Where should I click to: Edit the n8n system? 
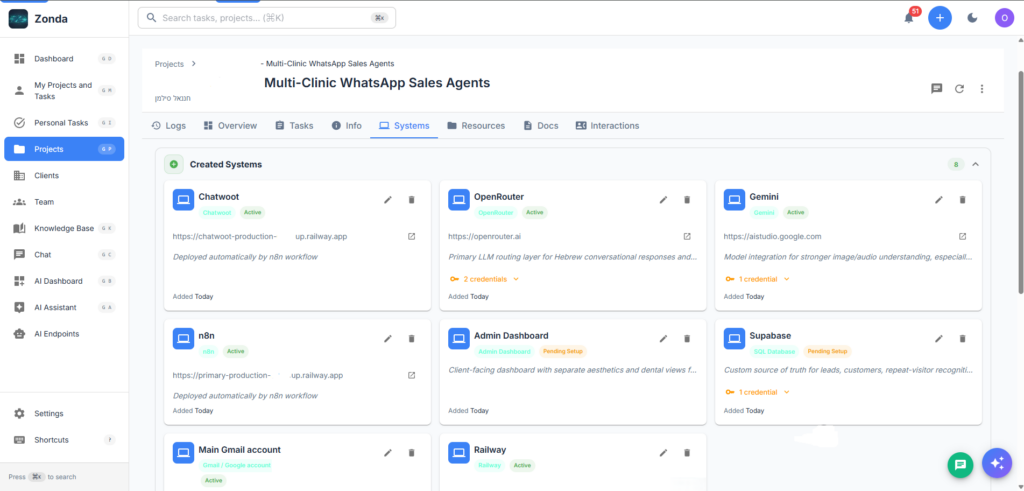388,339
